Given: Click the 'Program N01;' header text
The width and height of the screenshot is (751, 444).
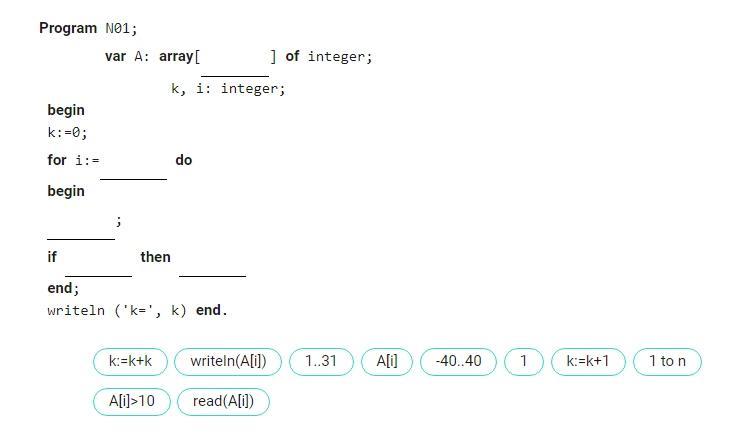Looking at the screenshot, I should (x=88, y=28).
